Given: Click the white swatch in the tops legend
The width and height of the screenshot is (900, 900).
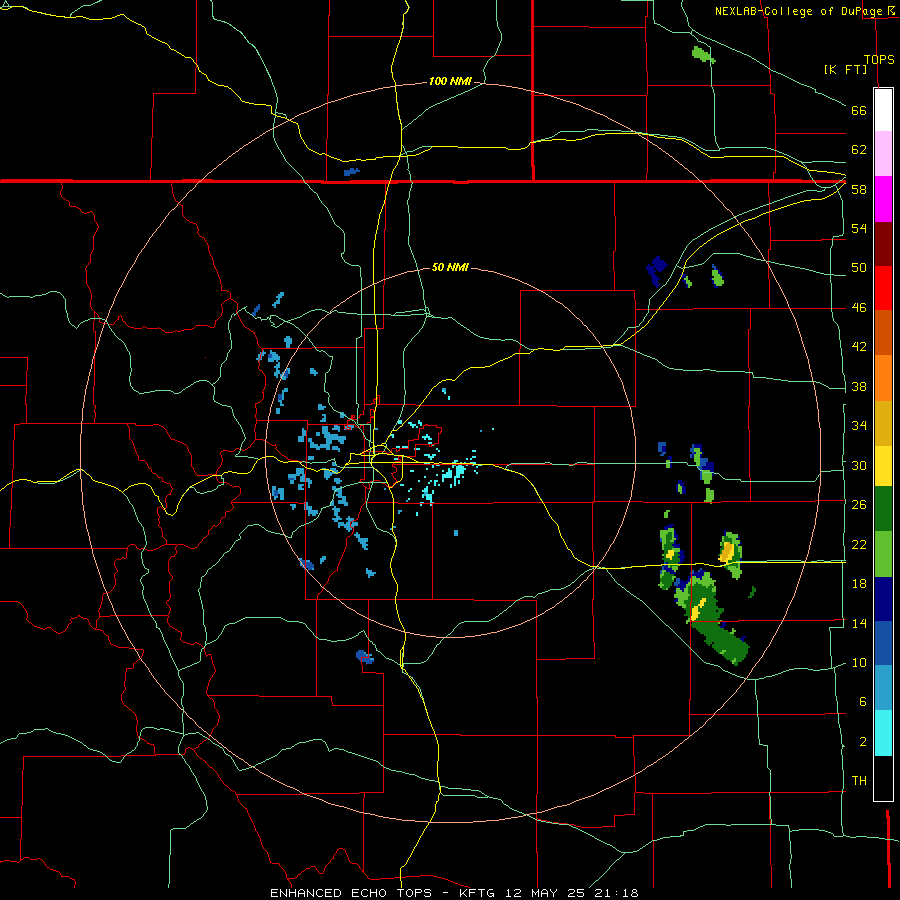Looking at the screenshot, I should (x=883, y=110).
